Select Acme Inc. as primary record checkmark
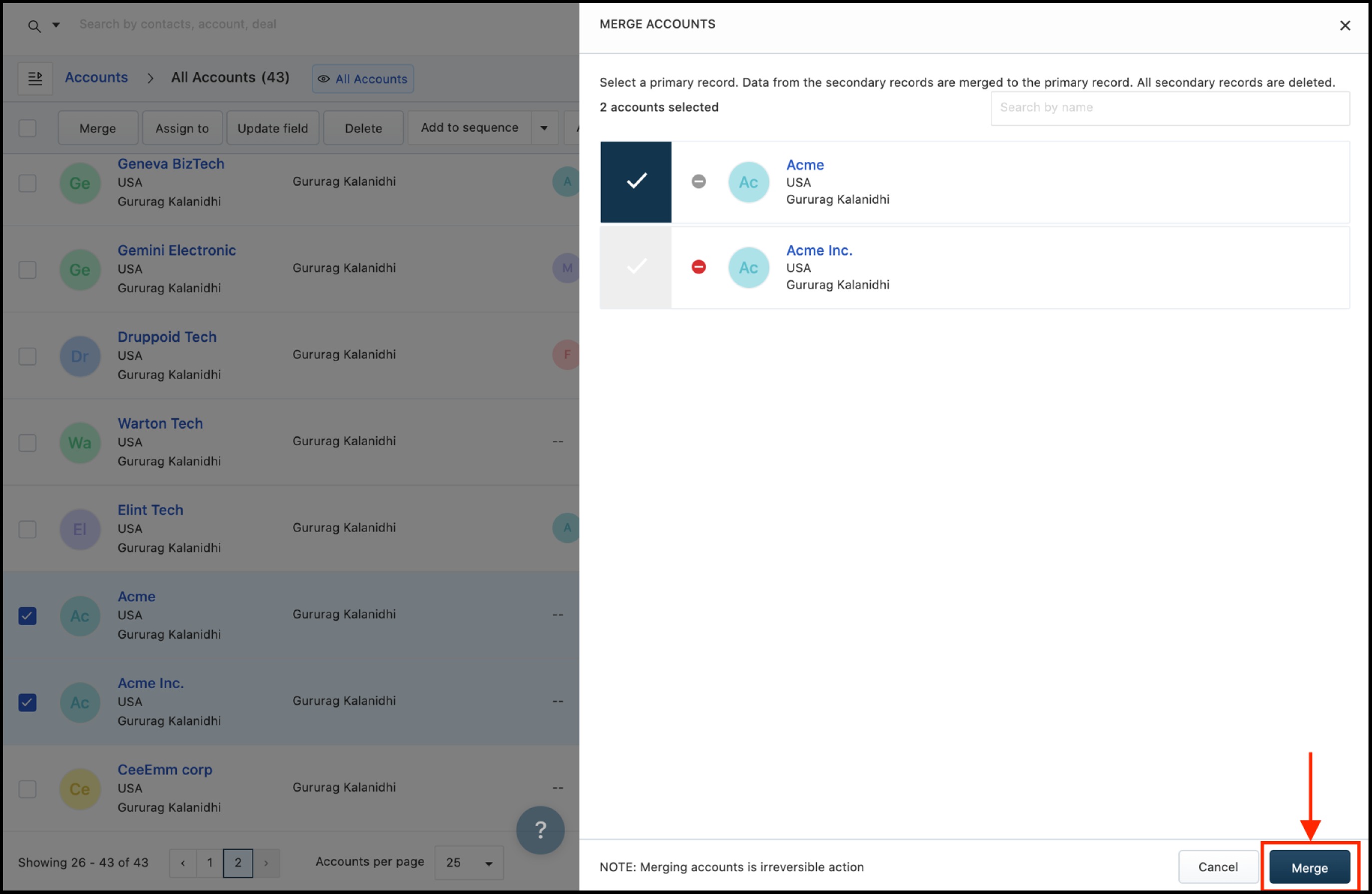This screenshot has height=894, width=1372. [636, 267]
